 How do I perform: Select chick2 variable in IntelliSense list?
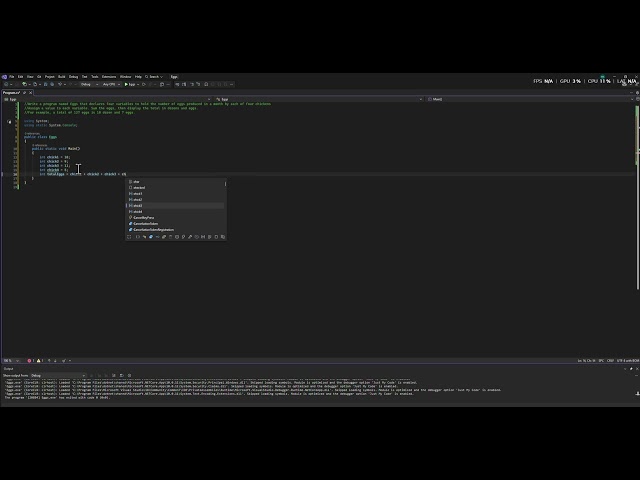pos(176,200)
